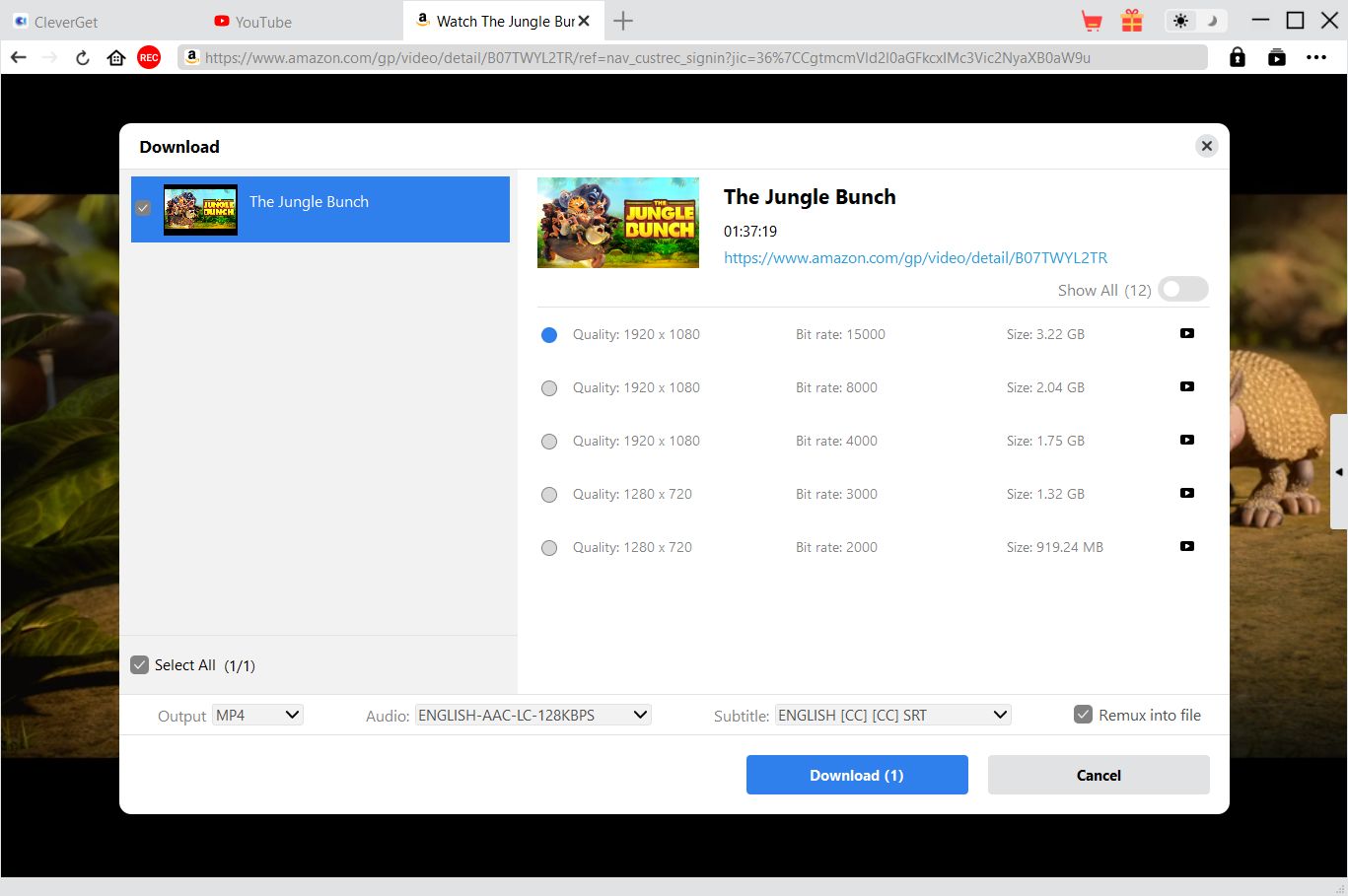Click the Size: 1.75 GB text

click(x=1045, y=441)
